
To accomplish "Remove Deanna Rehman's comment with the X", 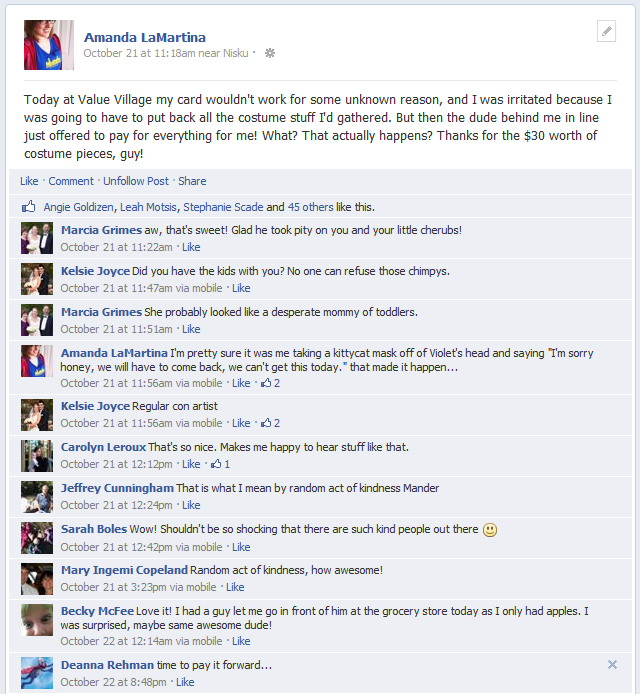I will [x=612, y=664].
